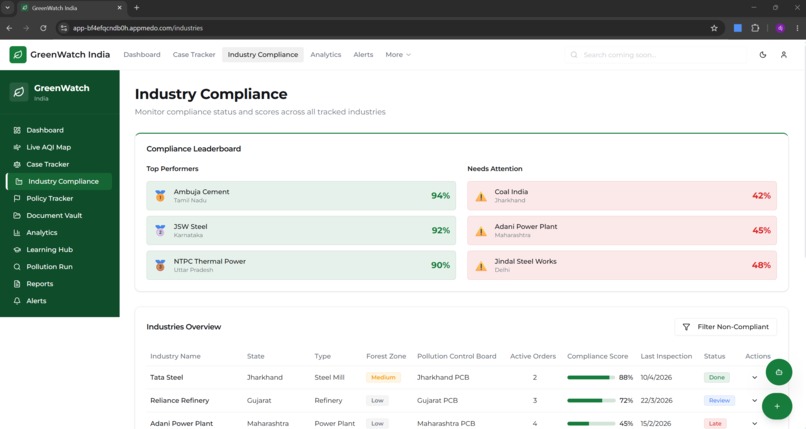Click the Compliance Score column header

coord(597,356)
